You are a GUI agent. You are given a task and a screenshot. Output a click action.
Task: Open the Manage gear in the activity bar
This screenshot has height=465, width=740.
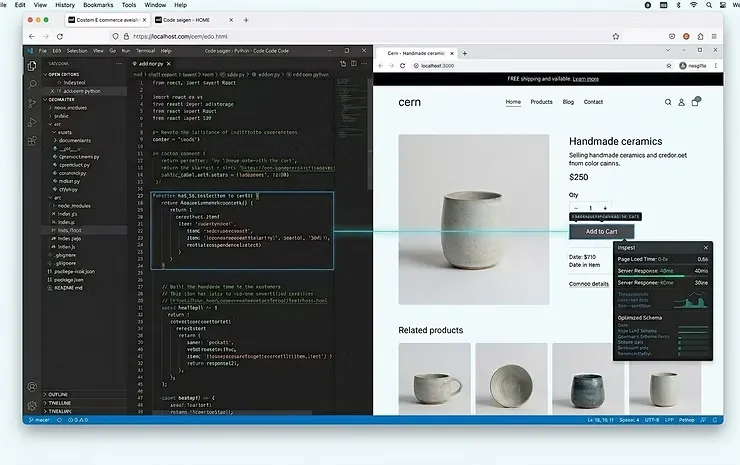point(32,405)
